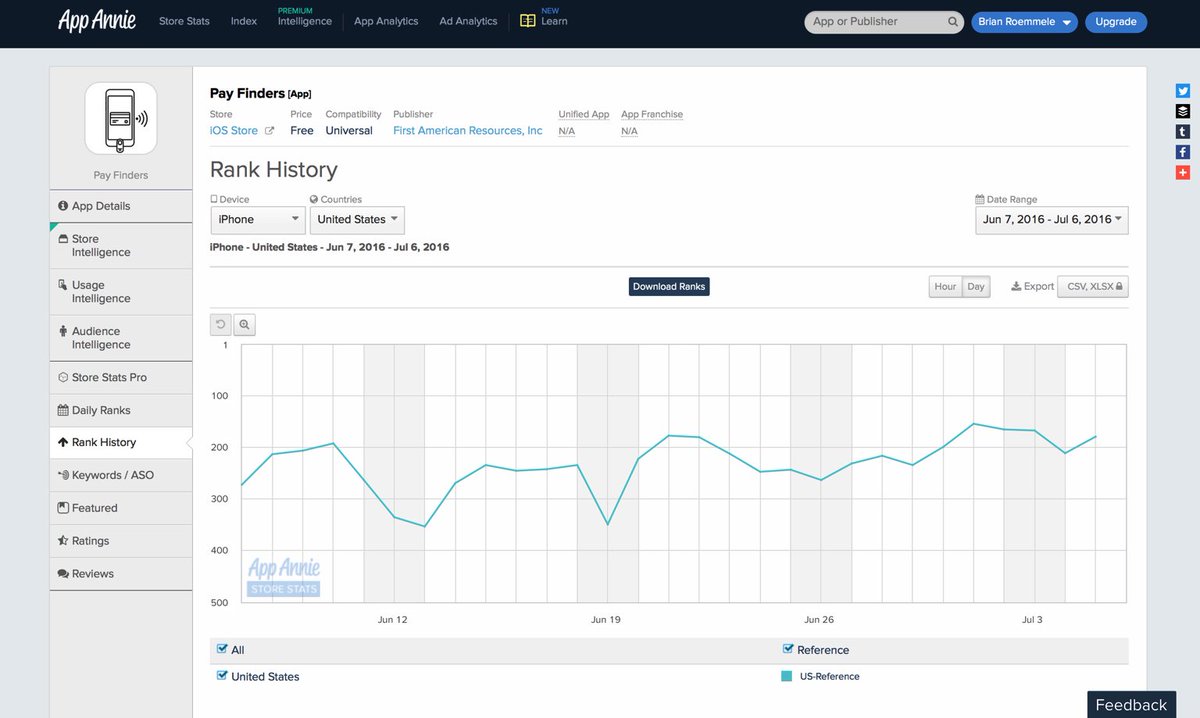Click the Pay Finders app icon
The height and width of the screenshot is (718, 1200).
[121, 119]
